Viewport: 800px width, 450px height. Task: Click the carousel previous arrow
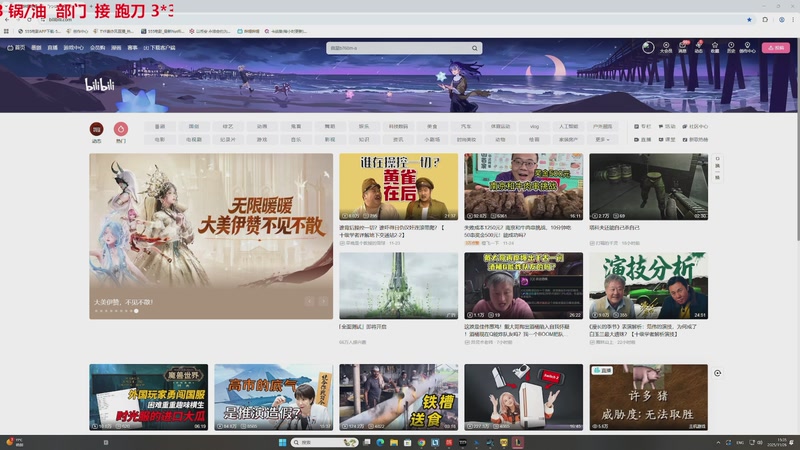(309, 301)
